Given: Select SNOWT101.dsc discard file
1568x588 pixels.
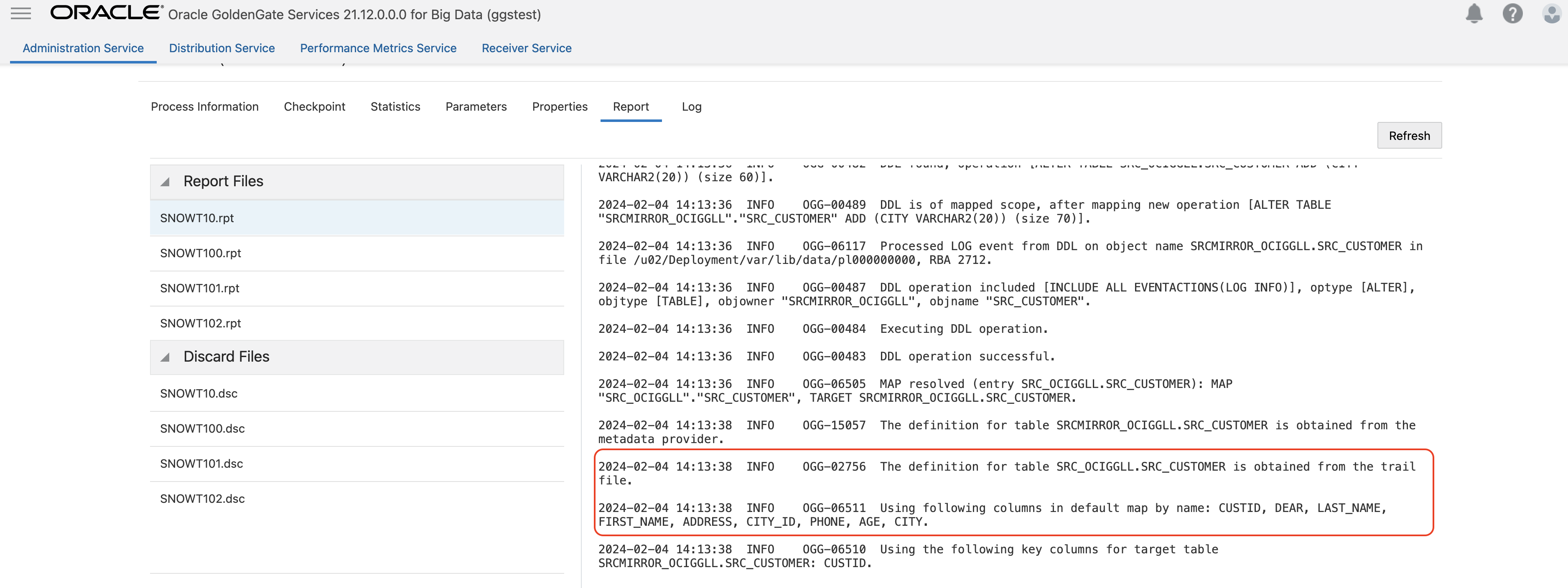Looking at the screenshot, I should click(x=201, y=464).
